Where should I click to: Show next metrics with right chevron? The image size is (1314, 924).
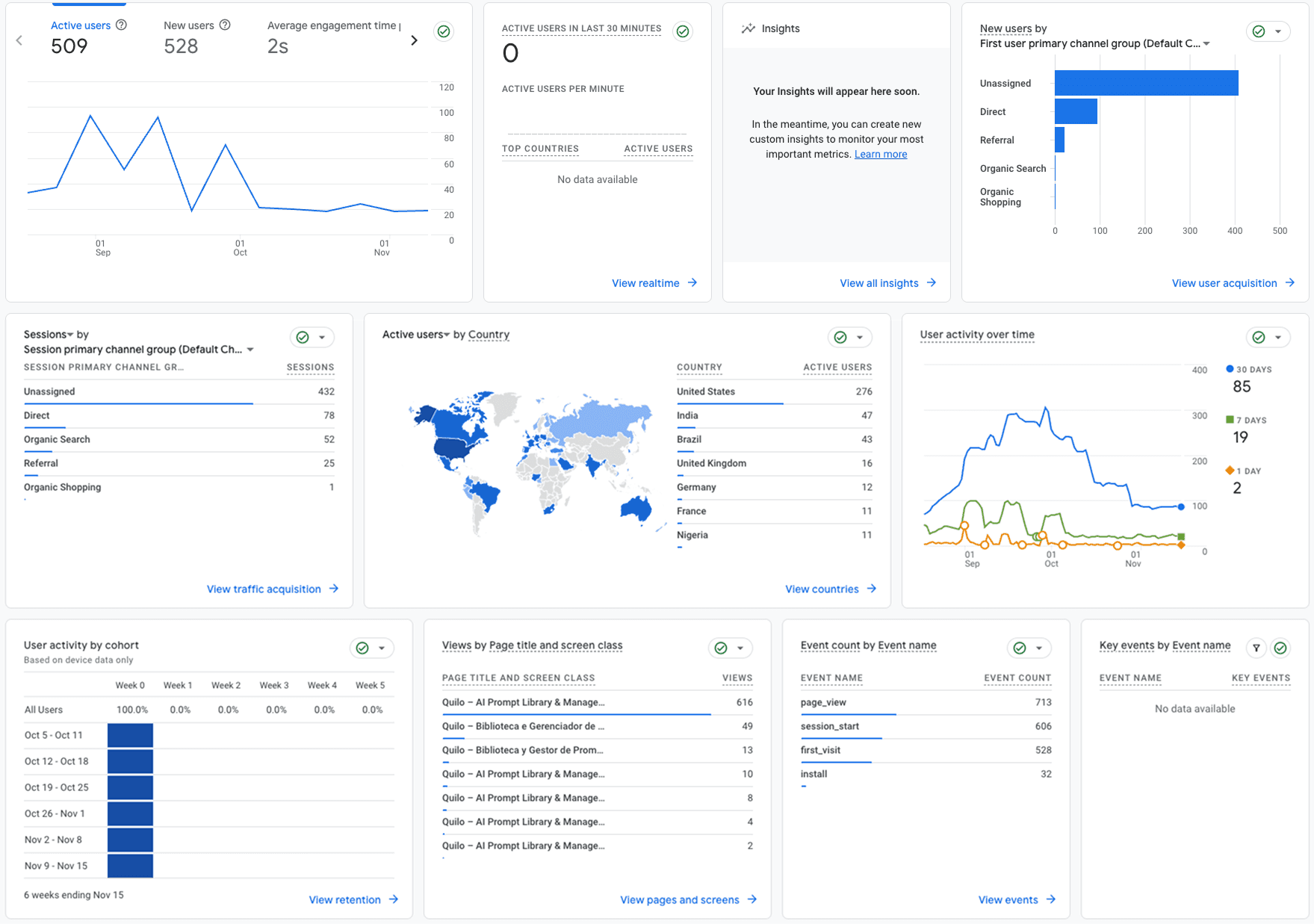415,40
